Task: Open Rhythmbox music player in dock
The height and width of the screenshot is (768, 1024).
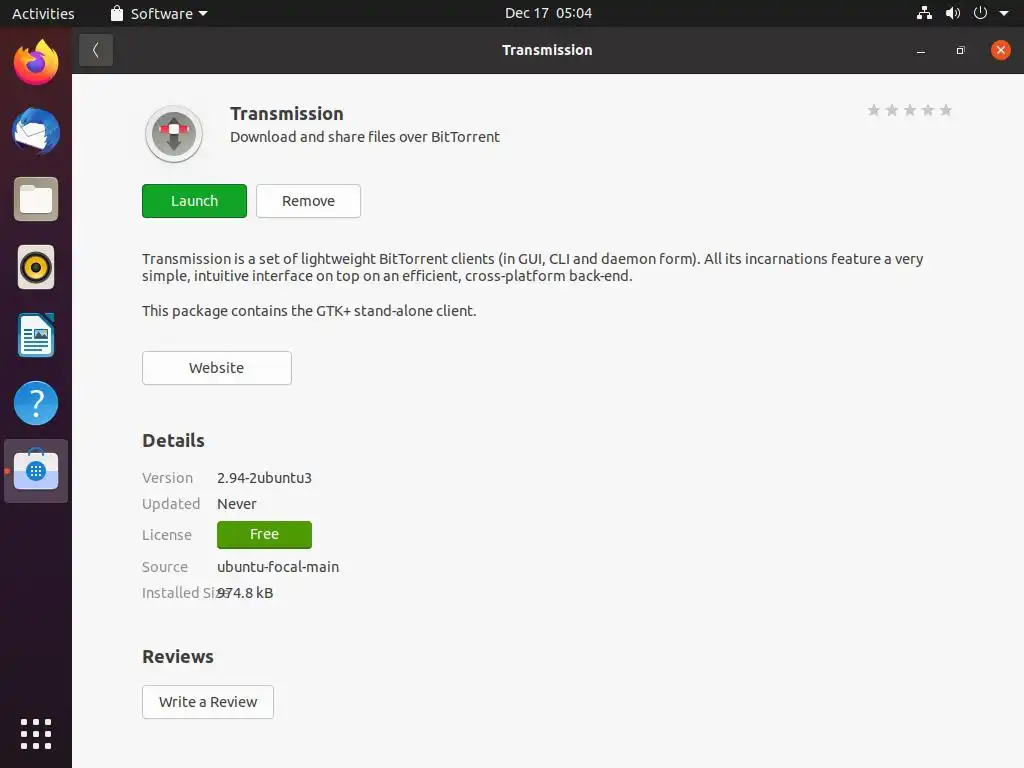Action: point(36,267)
